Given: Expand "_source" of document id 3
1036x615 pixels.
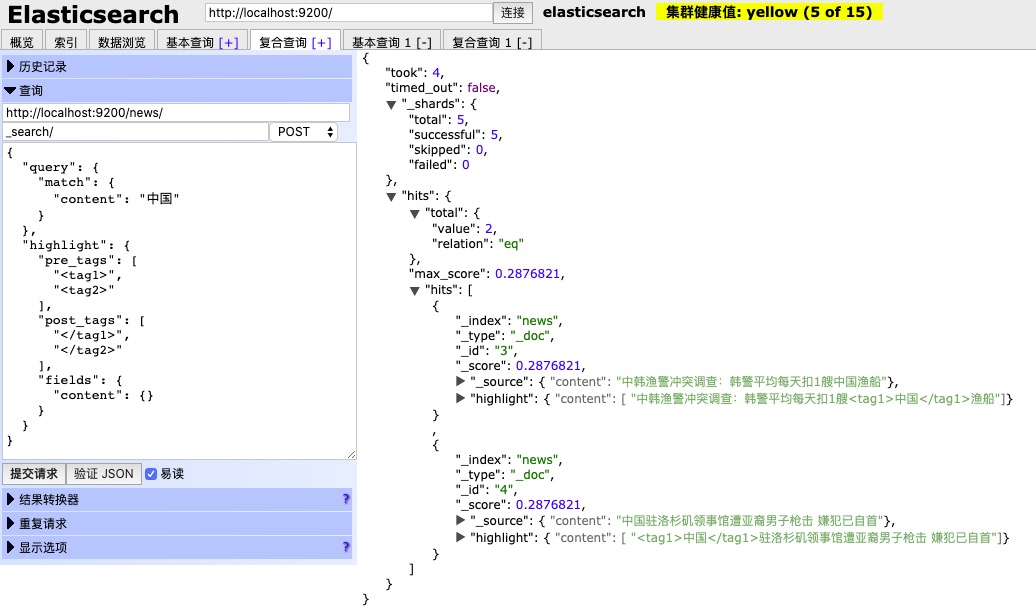Looking at the screenshot, I should 461,381.
